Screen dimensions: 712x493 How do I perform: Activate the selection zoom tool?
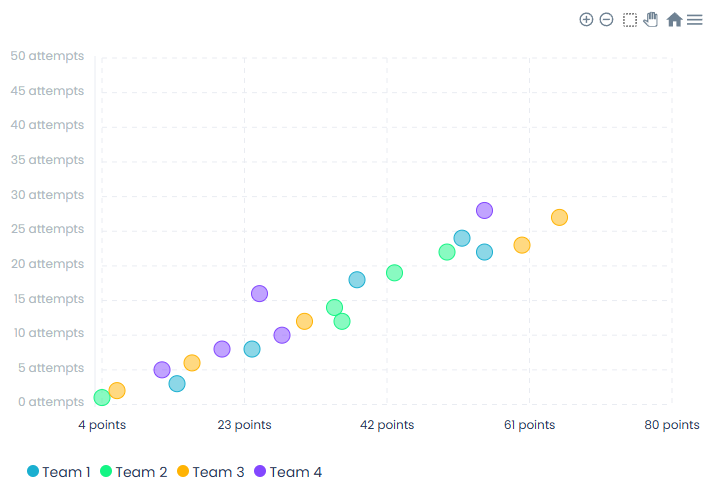coord(630,20)
